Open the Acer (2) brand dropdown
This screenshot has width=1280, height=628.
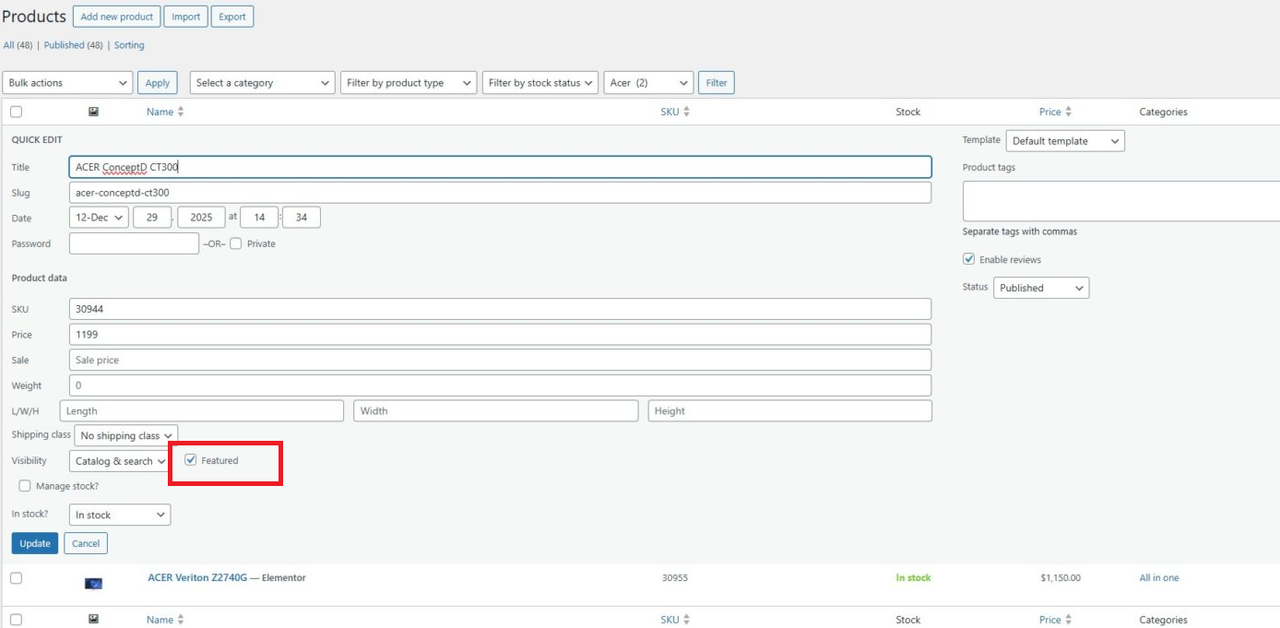[x=649, y=83]
